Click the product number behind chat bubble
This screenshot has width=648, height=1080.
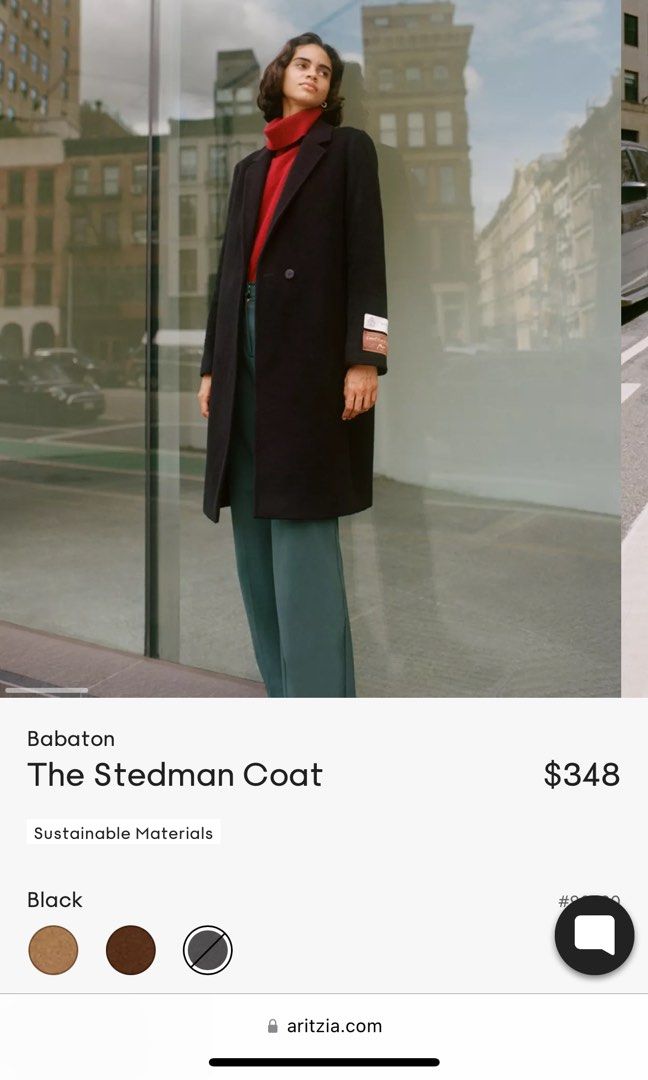(589, 900)
